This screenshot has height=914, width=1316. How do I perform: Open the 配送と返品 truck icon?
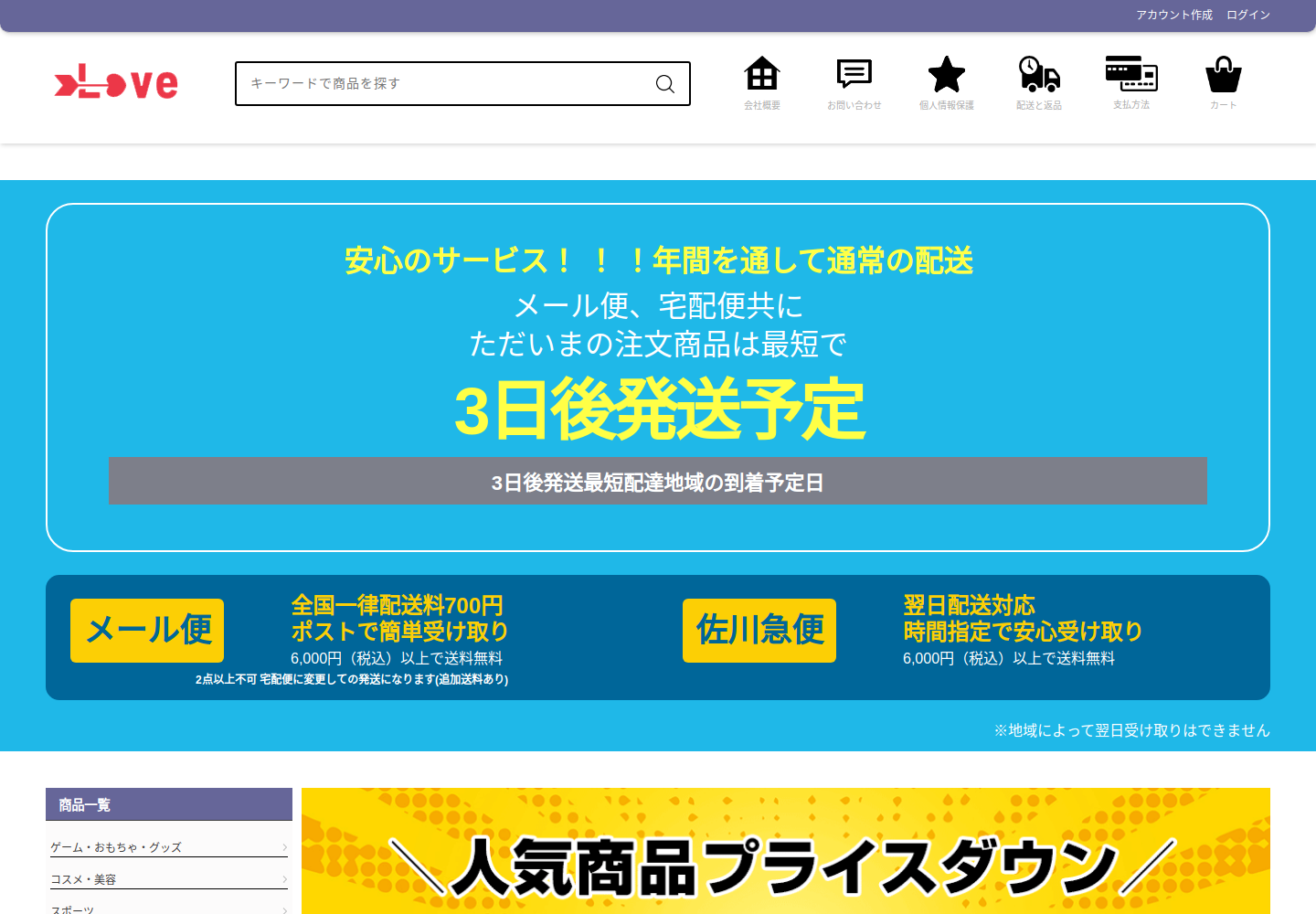click(1039, 74)
